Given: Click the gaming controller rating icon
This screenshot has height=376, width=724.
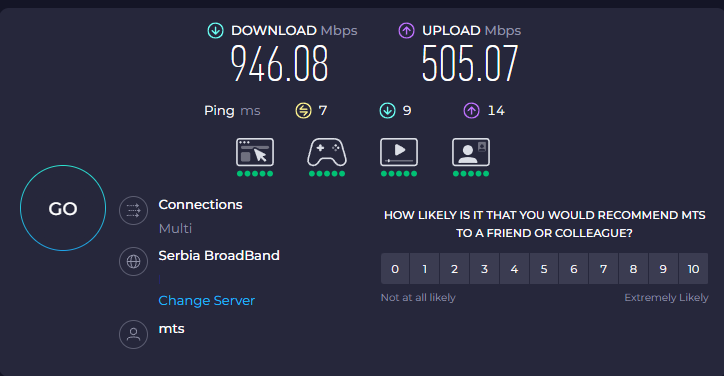Looking at the screenshot, I should (327, 152).
